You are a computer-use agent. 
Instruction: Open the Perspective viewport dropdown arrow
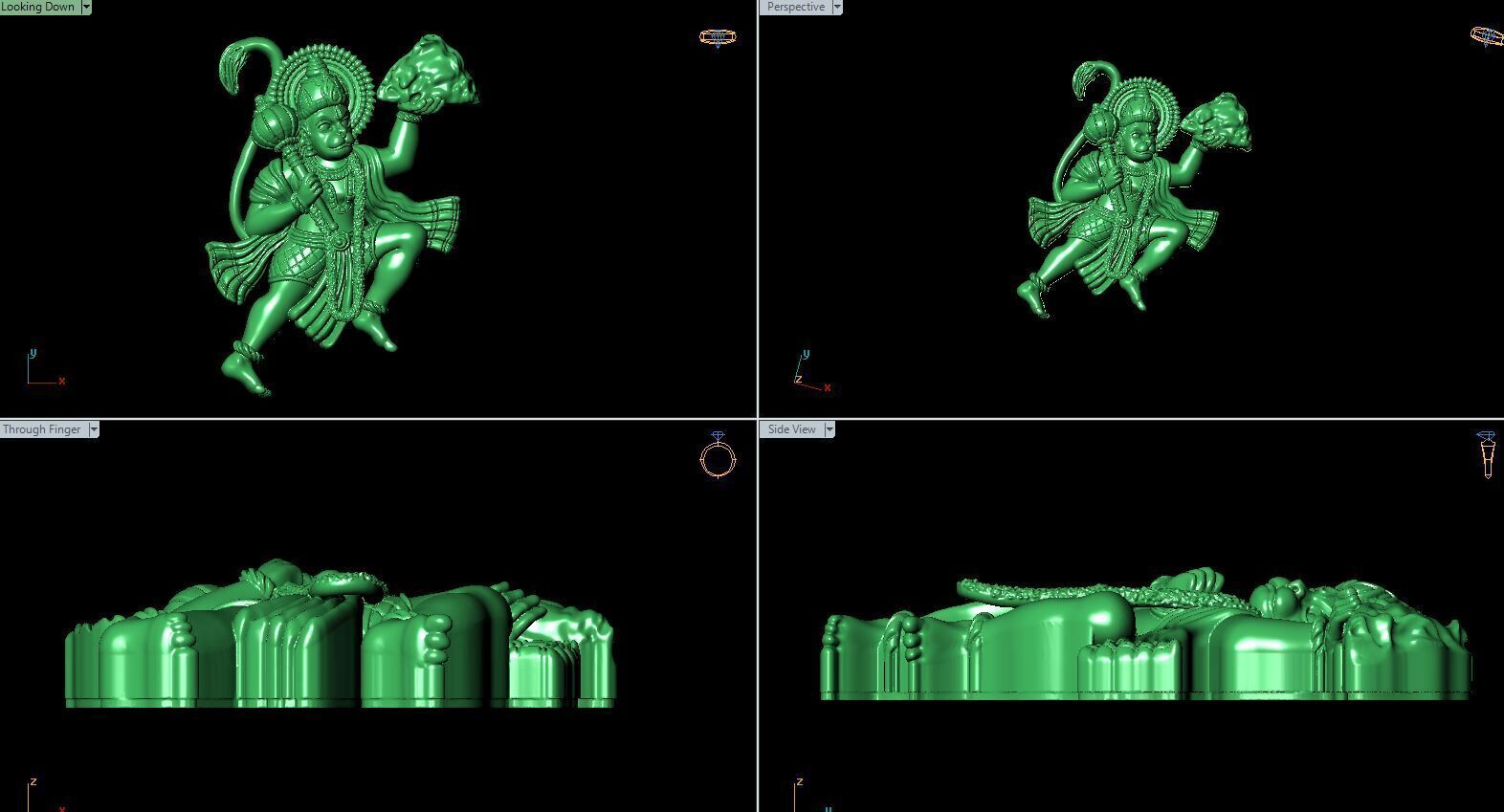point(837,7)
